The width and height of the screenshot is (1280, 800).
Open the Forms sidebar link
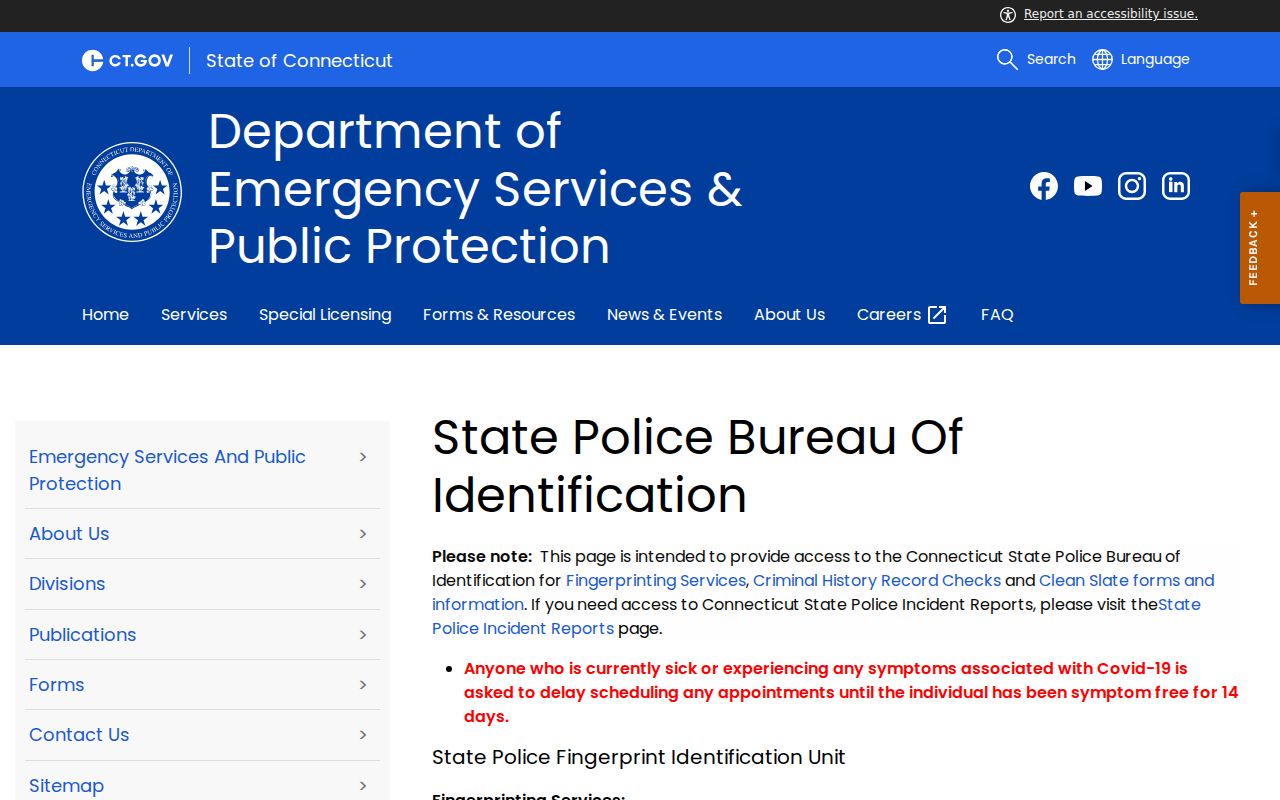[56, 685]
